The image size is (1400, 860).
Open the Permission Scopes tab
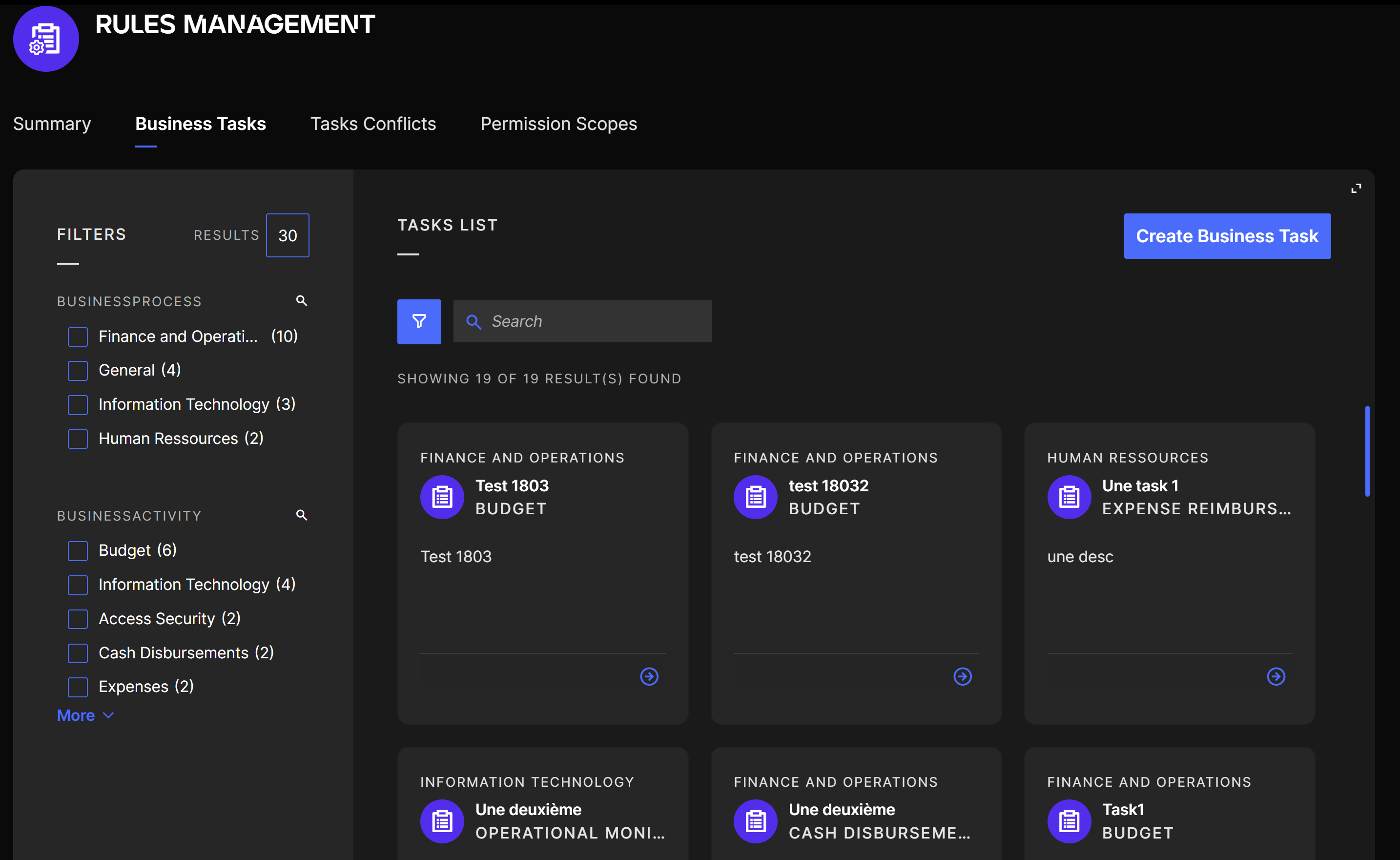click(x=558, y=124)
